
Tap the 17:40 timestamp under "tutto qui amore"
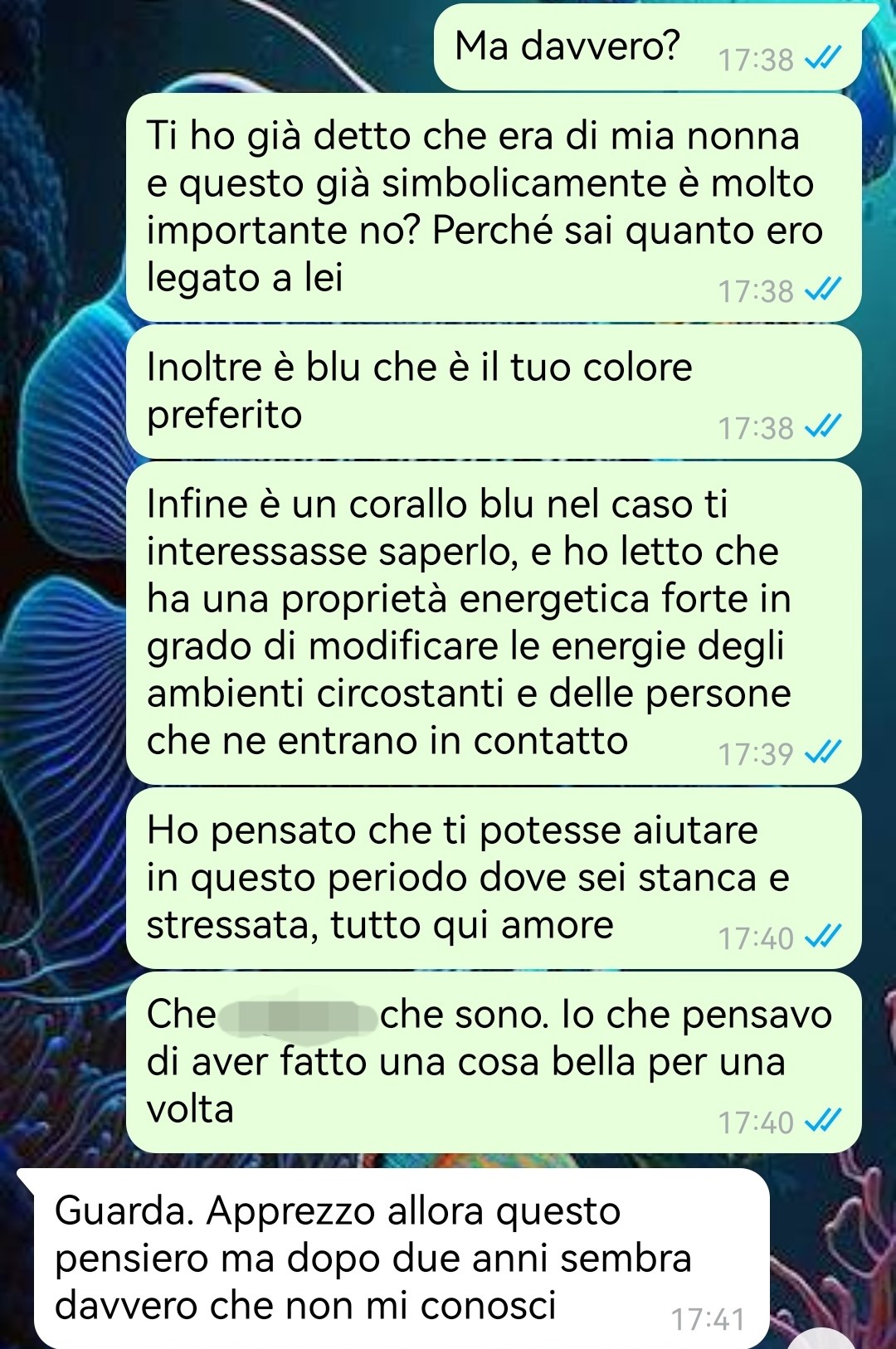pyautogui.click(x=756, y=938)
